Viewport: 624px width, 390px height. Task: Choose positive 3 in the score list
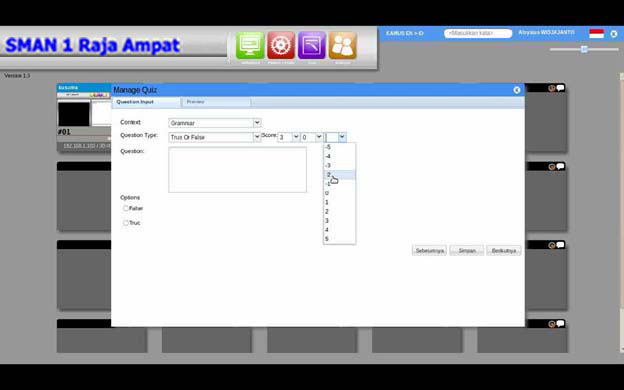(x=339, y=220)
